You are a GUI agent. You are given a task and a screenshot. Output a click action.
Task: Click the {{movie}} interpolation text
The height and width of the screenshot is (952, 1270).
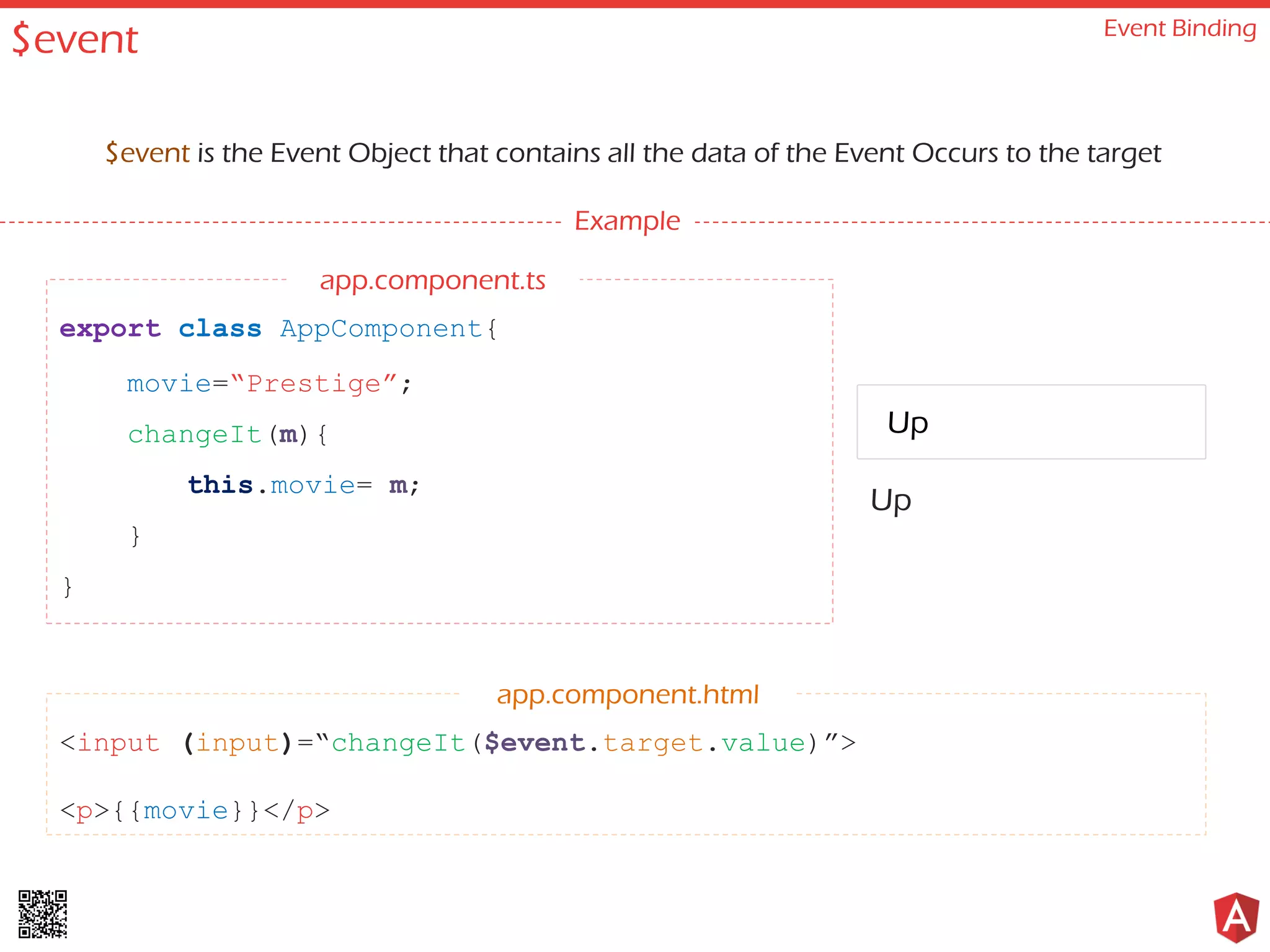click(x=186, y=811)
